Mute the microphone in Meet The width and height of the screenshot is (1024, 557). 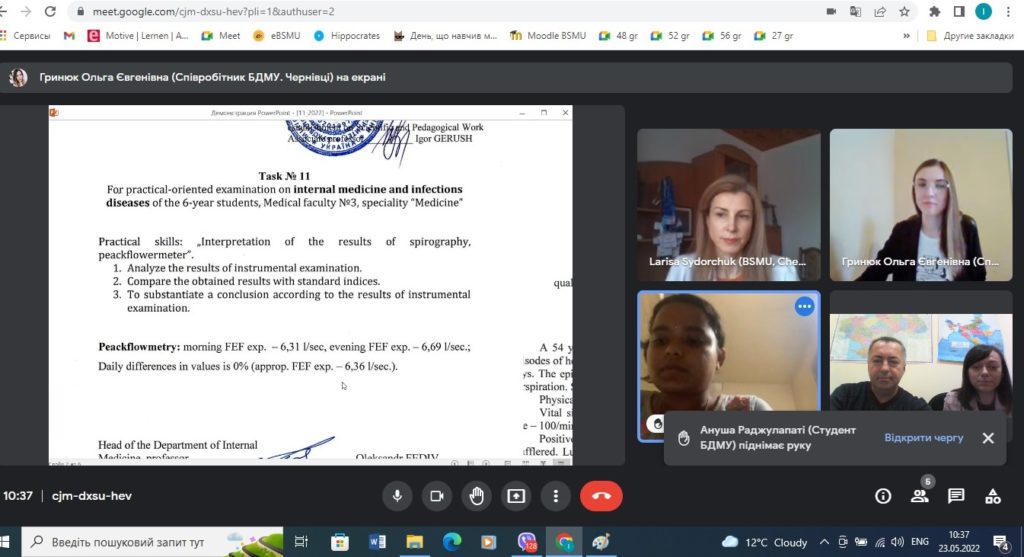pos(397,496)
